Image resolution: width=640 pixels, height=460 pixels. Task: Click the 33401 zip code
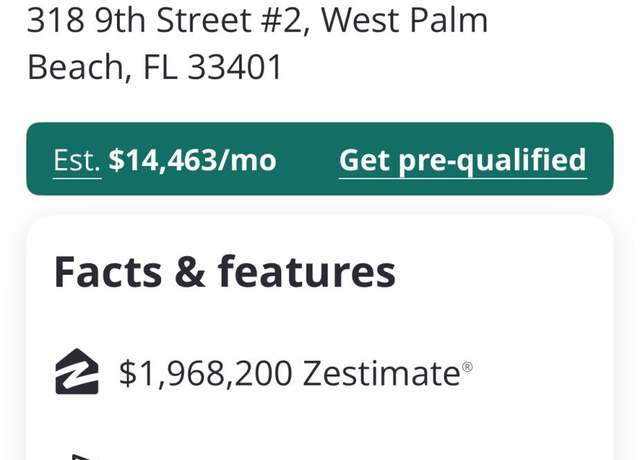235,67
